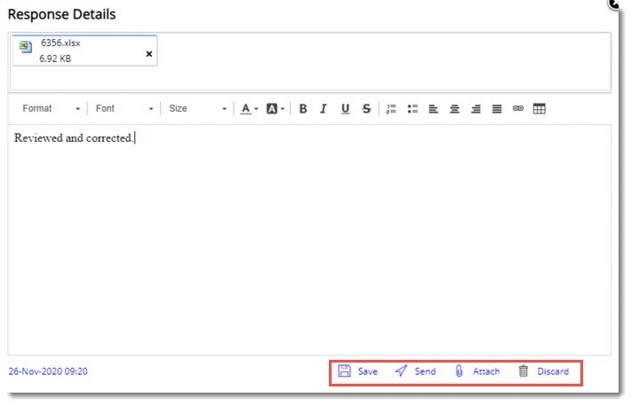Click Save to store the response
Image resolution: width=632 pixels, height=406 pixels.
[x=358, y=371]
